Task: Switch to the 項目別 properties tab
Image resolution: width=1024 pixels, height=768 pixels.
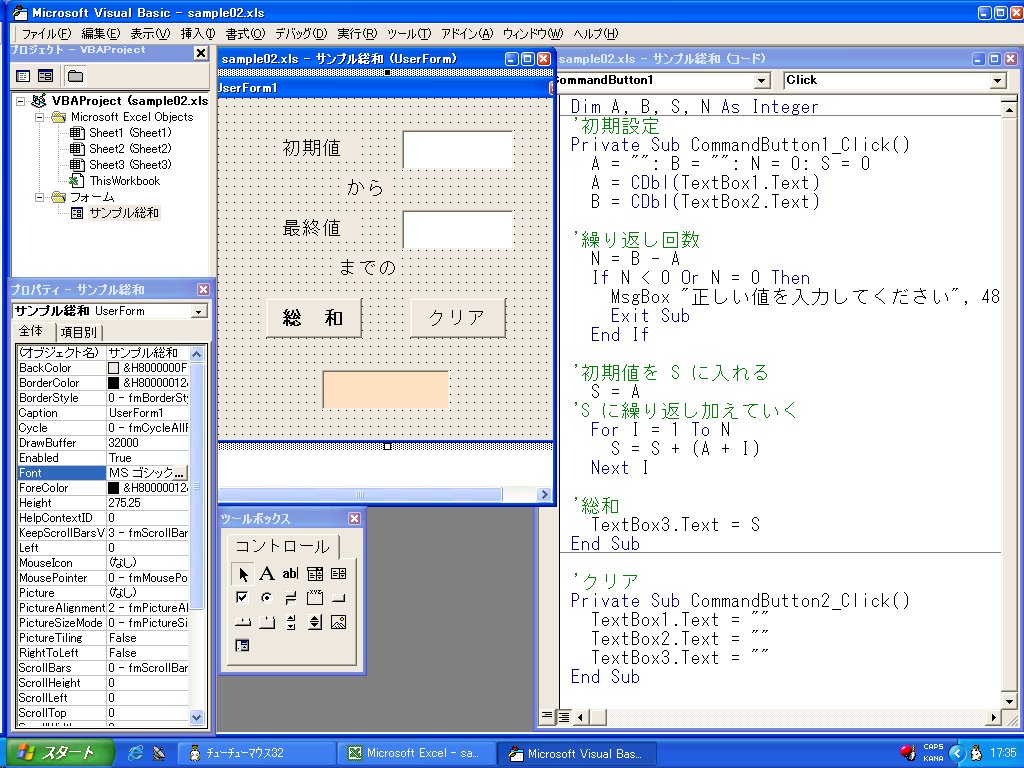Action: pyautogui.click(x=78, y=332)
